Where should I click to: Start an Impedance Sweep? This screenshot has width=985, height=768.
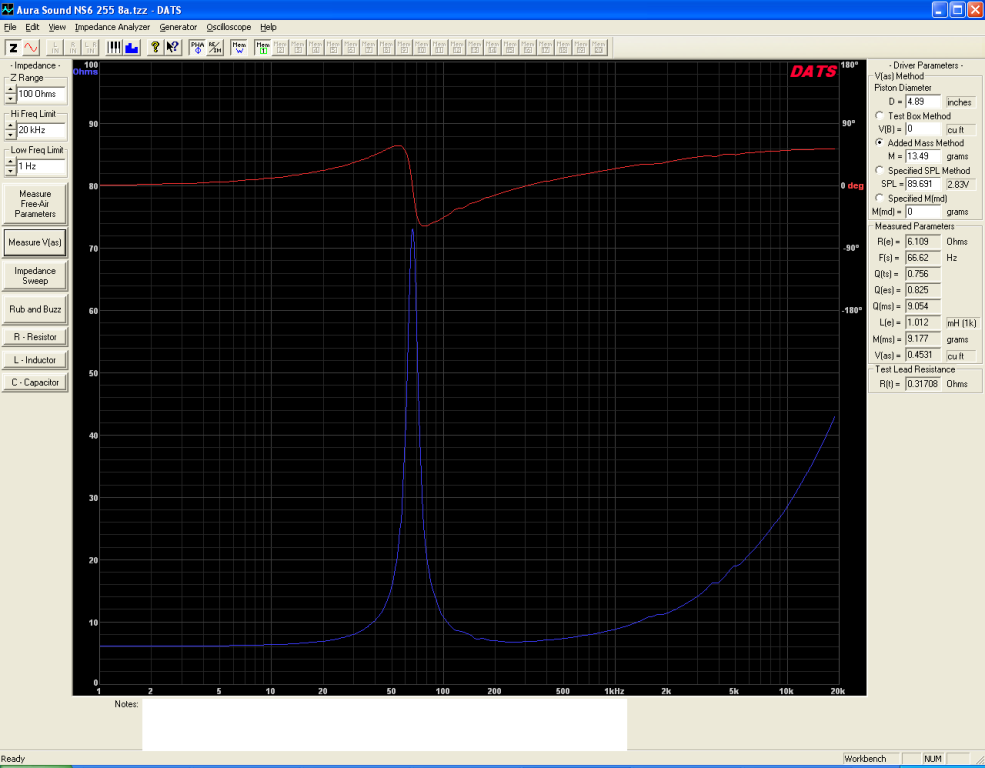(x=35, y=276)
